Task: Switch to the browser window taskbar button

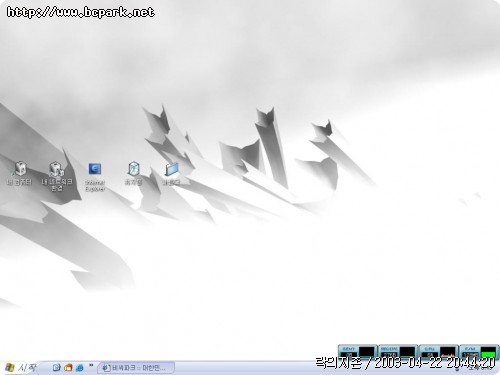Action: click(x=136, y=368)
